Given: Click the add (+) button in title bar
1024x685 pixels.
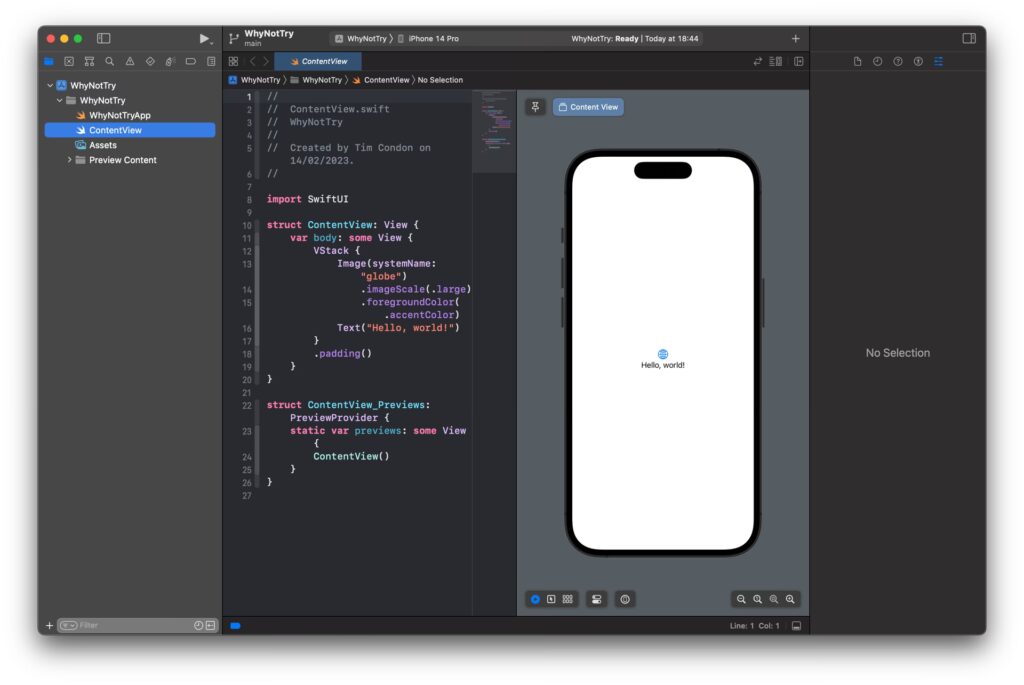Looking at the screenshot, I should (796, 38).
